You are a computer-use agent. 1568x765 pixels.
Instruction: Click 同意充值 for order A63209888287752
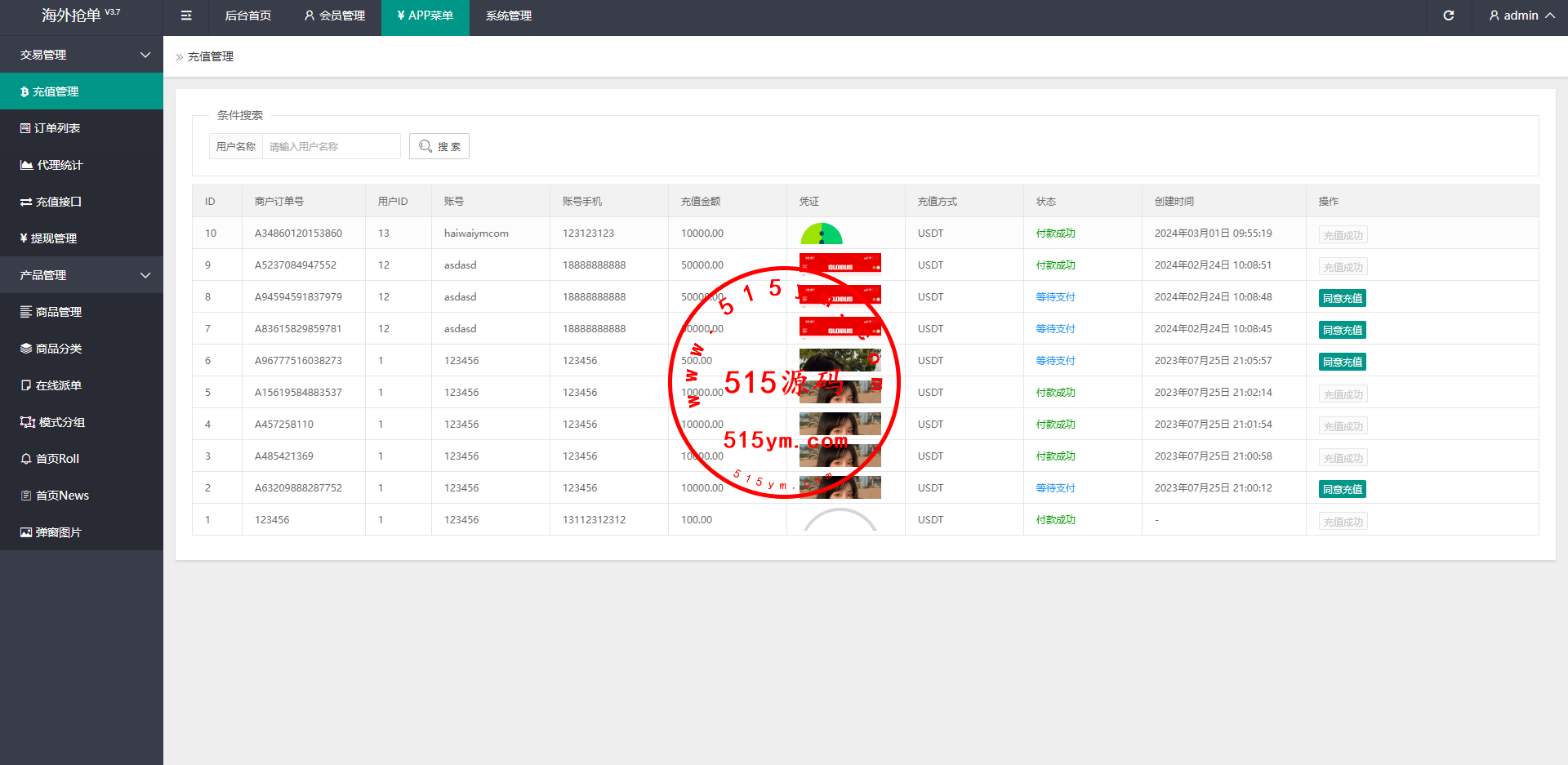click(x=1342, y=489)
